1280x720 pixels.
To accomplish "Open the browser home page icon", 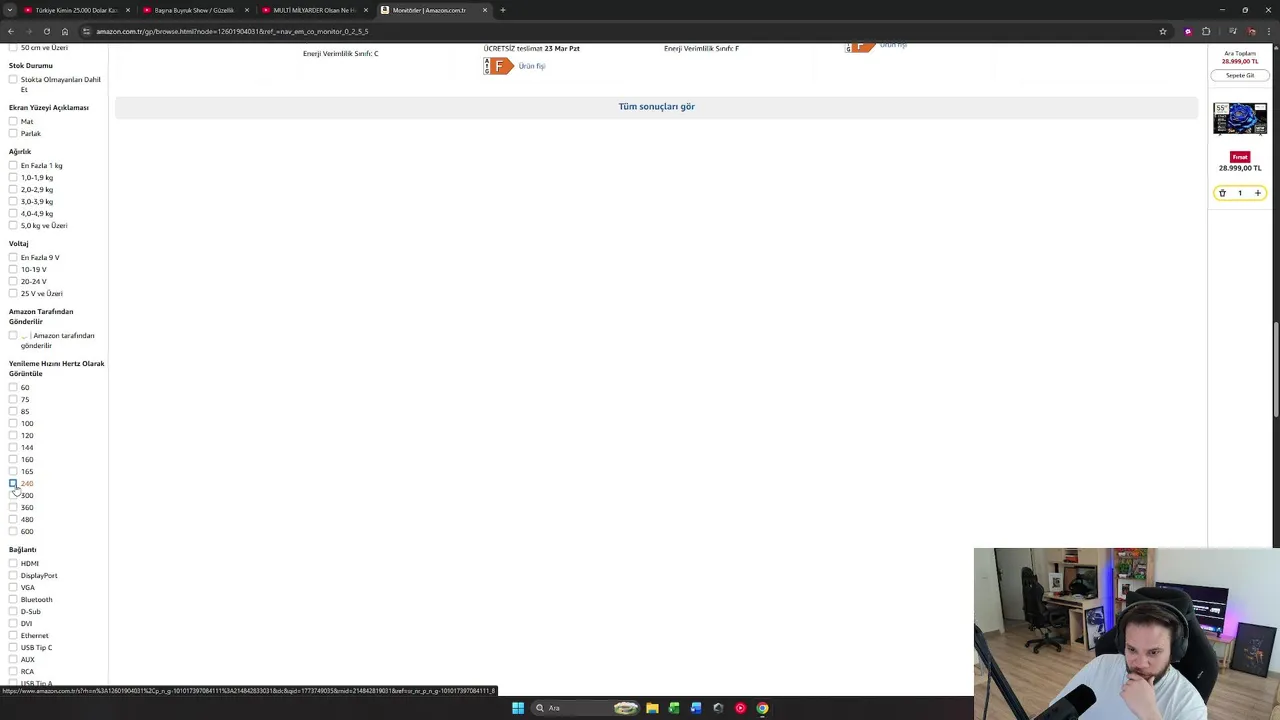I will pyautogui.click(x=65, y=31).
